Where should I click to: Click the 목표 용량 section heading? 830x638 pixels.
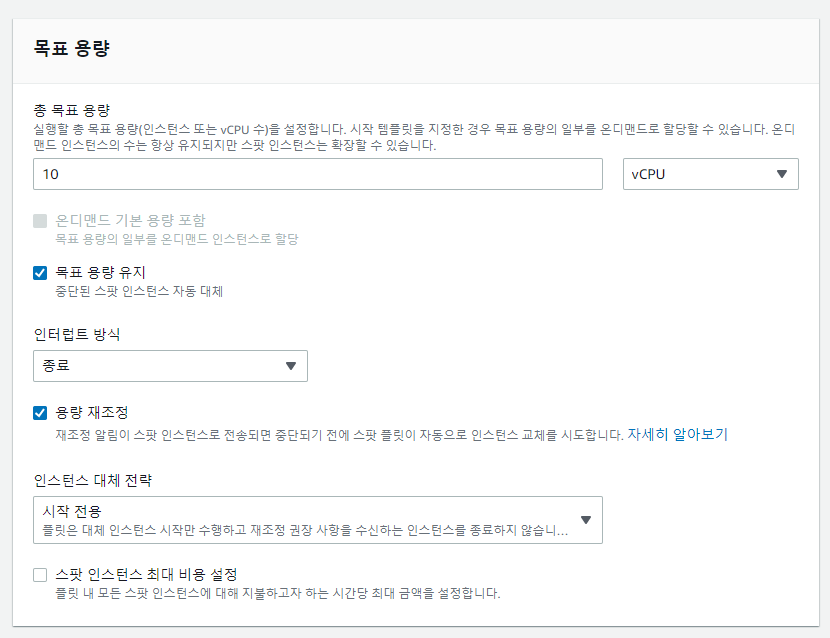[x=71, y=48]
